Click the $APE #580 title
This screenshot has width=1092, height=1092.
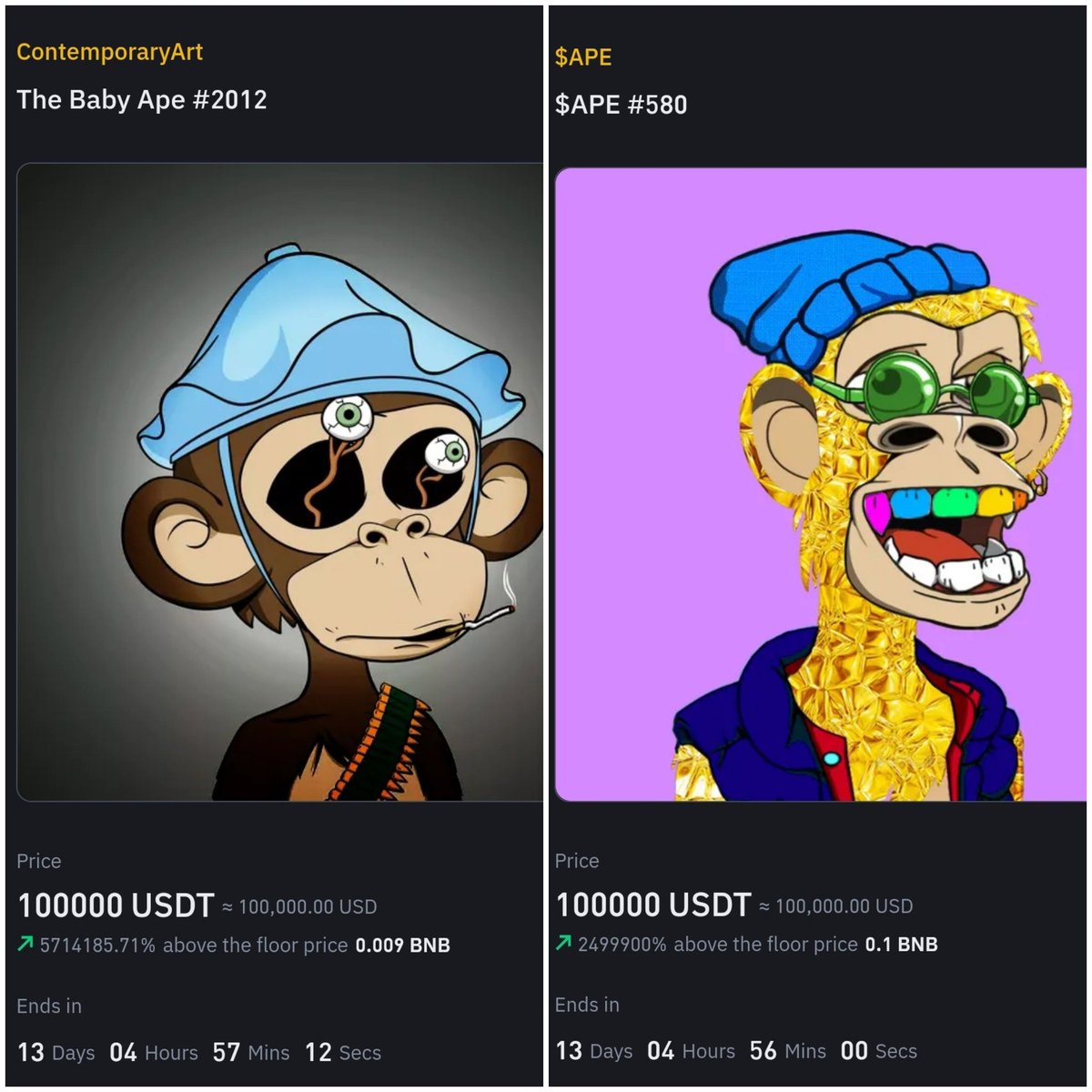pyautogui.click(x=621, y=105)
